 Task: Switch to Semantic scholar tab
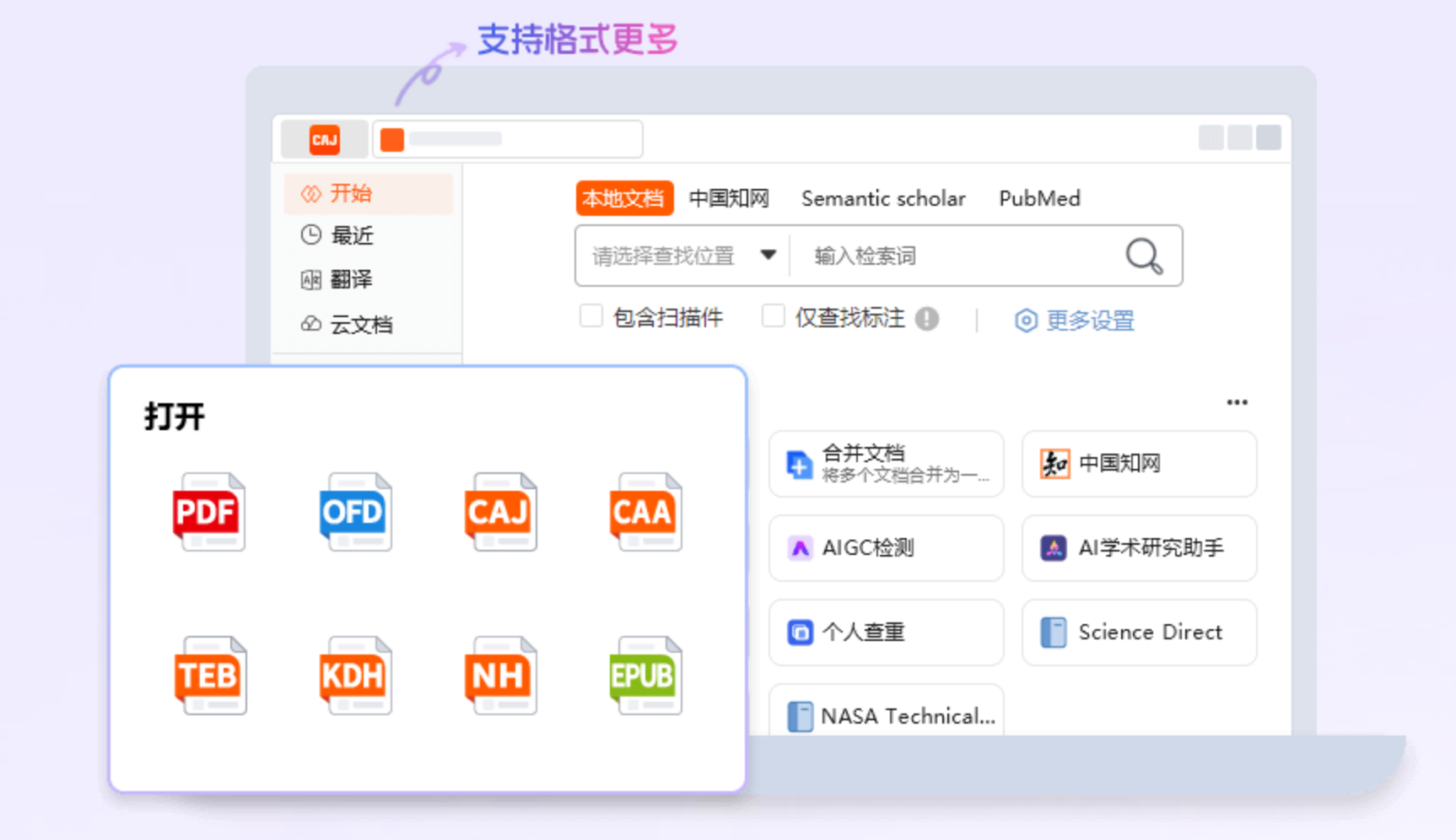883,198
